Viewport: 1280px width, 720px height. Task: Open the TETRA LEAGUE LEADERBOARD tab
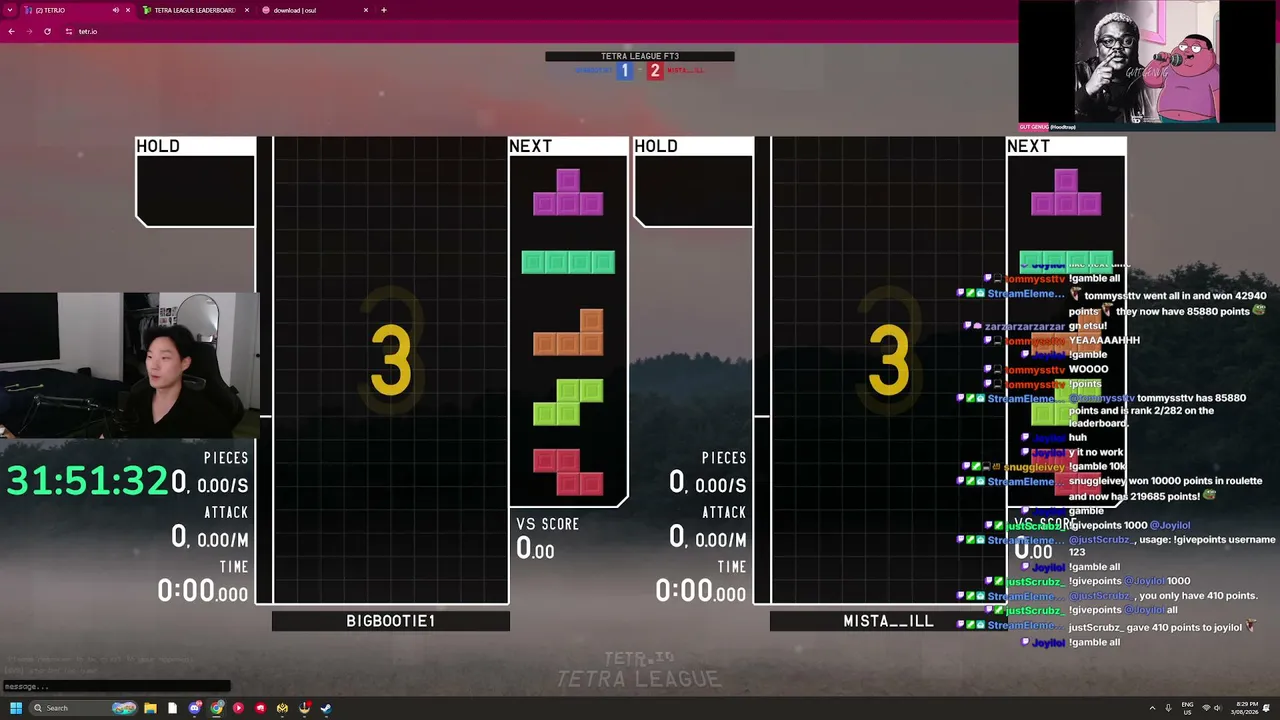[195, 10]
